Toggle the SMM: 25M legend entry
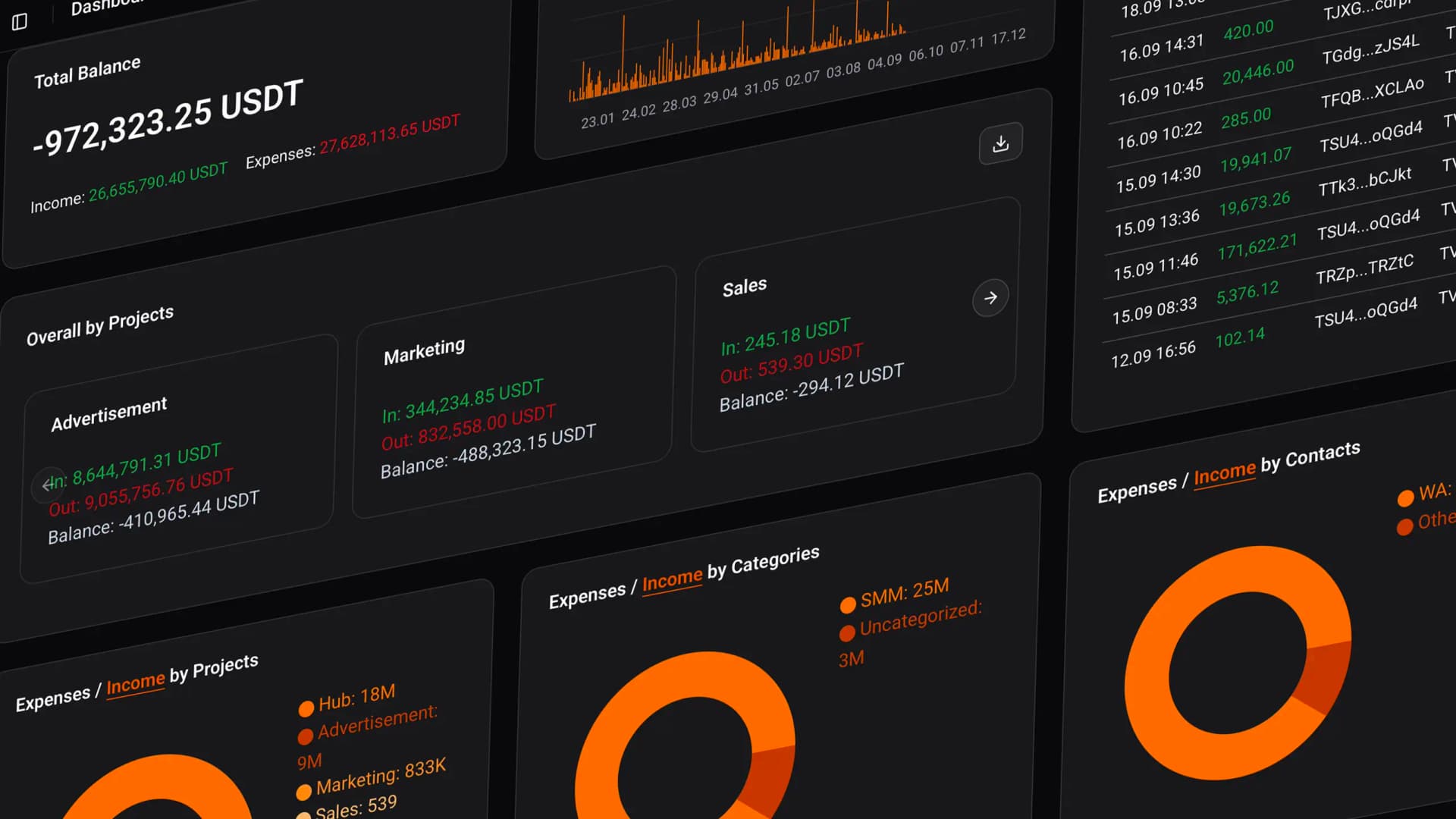This screenshot has width=1456, height=819. (847, 604)
